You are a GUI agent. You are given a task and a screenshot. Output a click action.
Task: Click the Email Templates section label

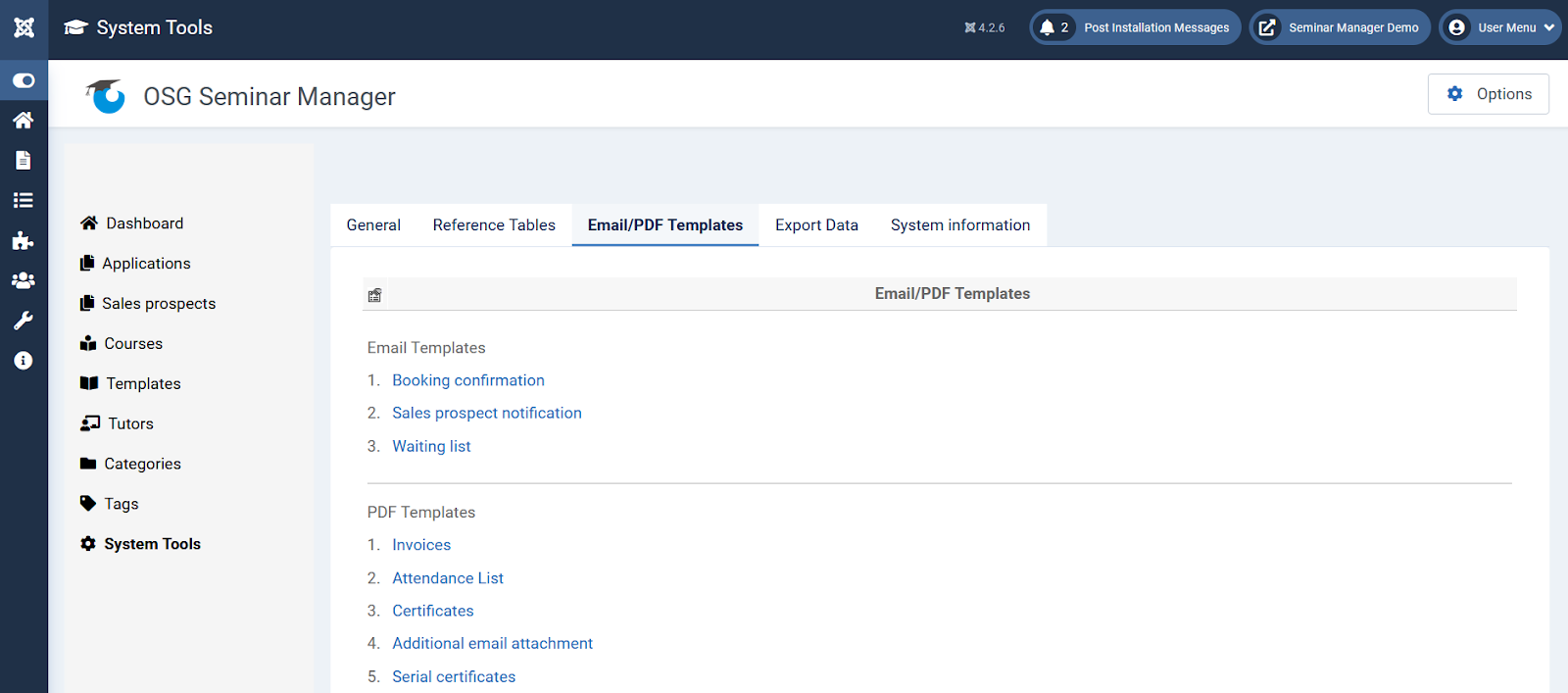point(426,348)
